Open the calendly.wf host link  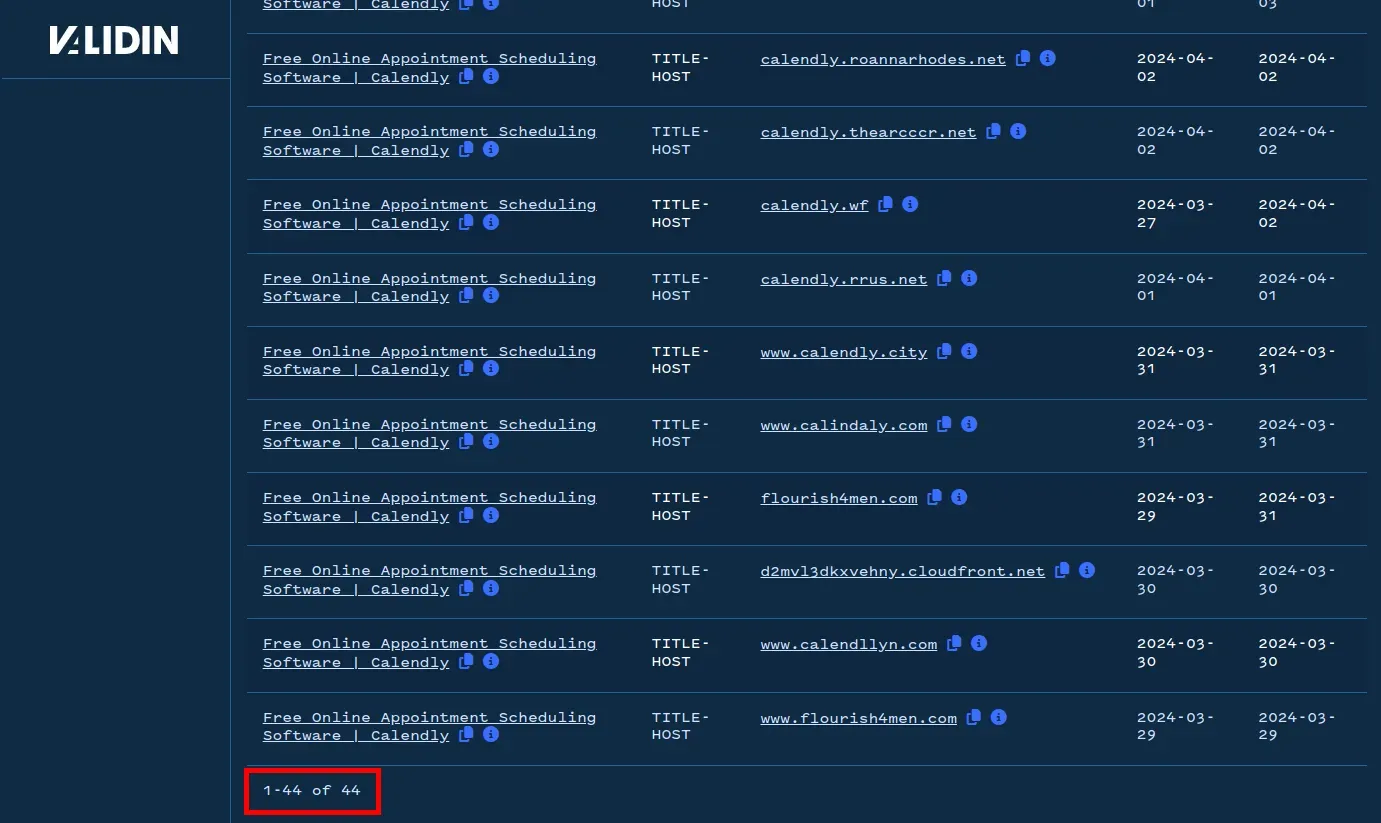[x=814, y=205]
